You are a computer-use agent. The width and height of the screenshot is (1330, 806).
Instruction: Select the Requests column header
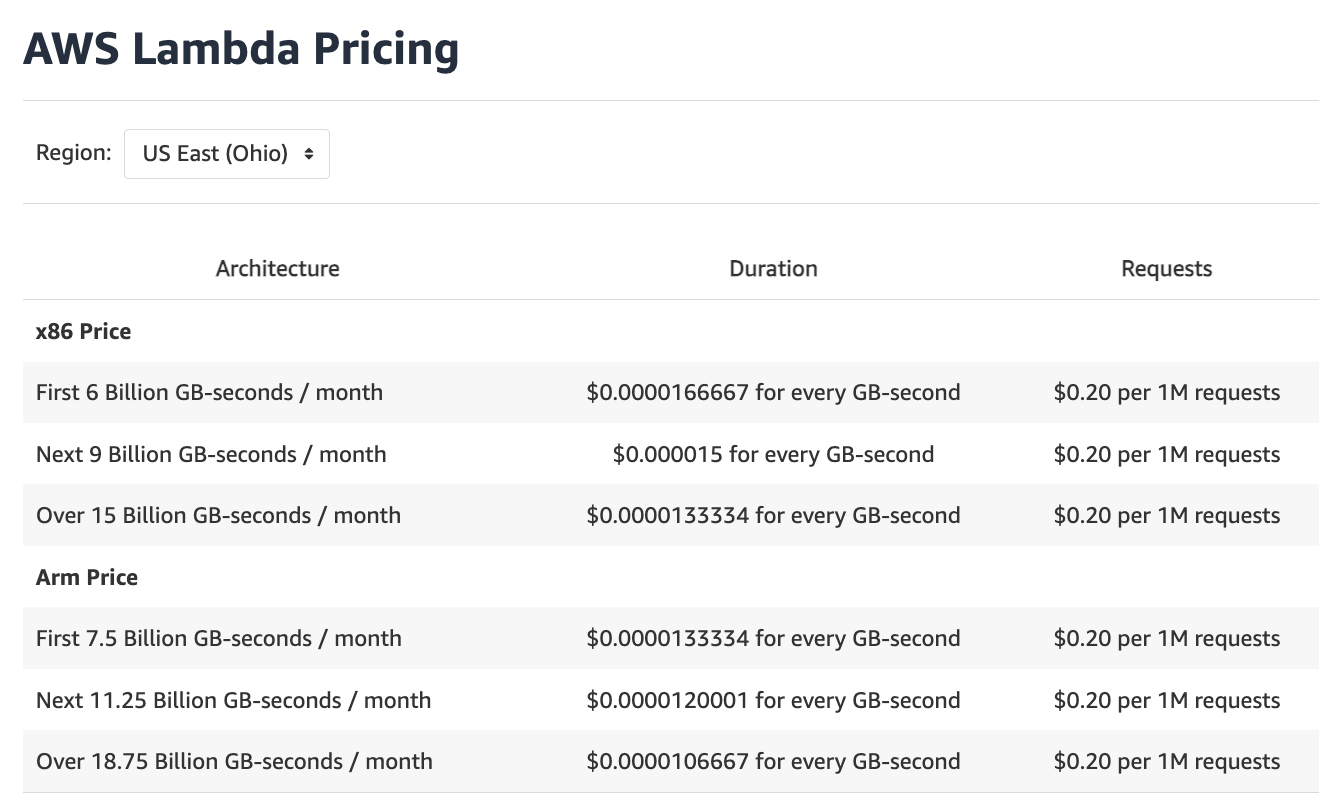(1166, 268)
